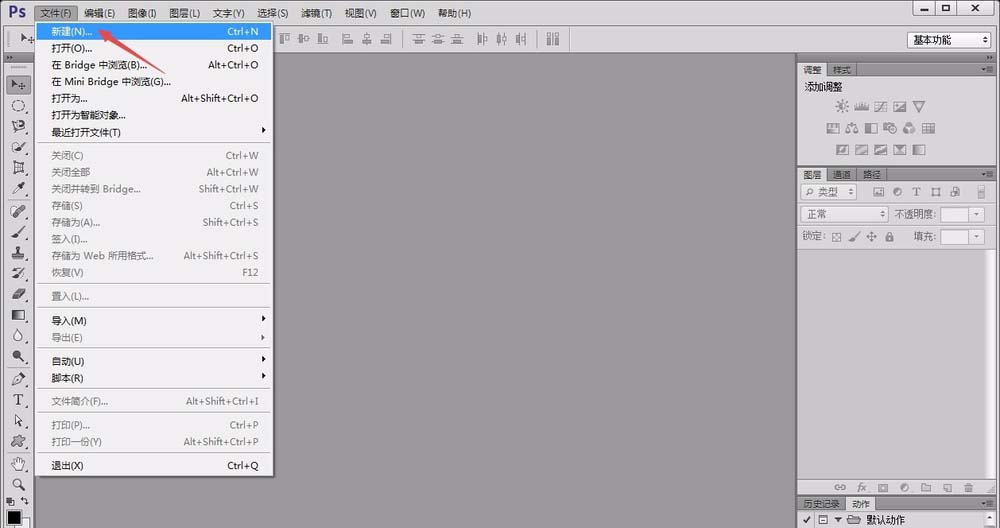Add a Channel Mixer adjustment
Image resolution: width=1000 pixels, height=528 pixels.
pos(909,128)
